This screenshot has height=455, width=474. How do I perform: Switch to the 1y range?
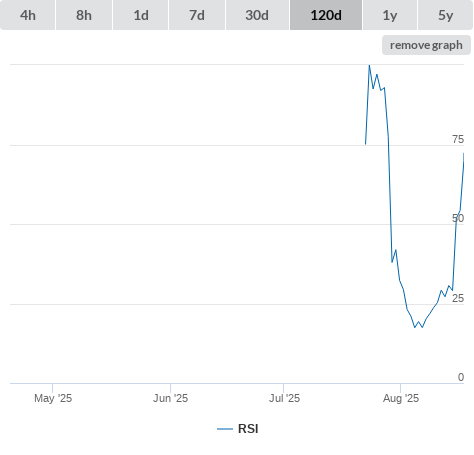pyautogui.click(x=390, y=15)
